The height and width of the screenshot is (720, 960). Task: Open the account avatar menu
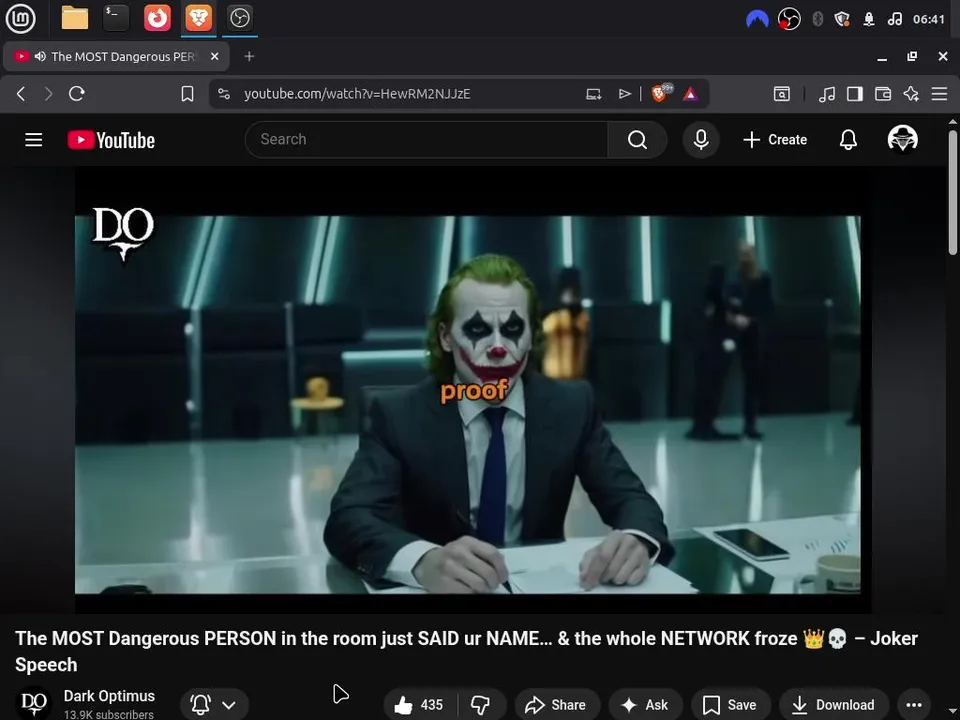(x=902, y=139)
